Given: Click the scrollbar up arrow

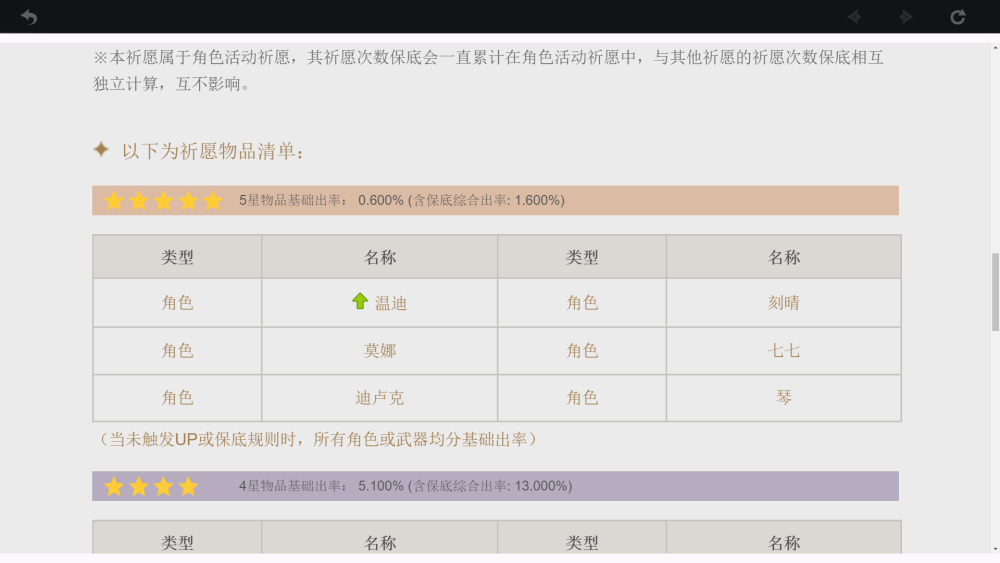Looking at the screenshot, I should [995, 48].
